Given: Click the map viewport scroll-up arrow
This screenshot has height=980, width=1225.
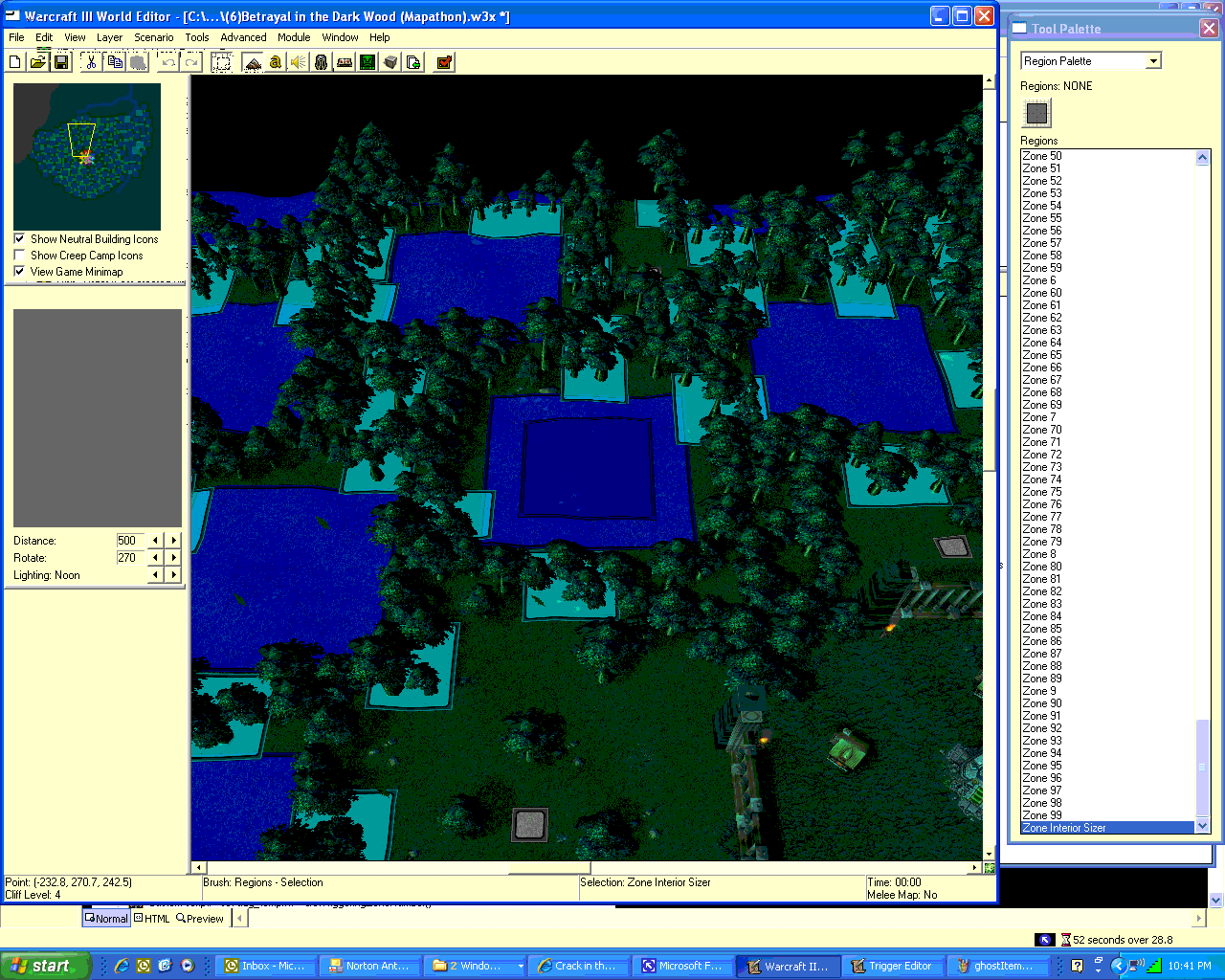Looking at the screenshot, I should [x=990, y=82].
